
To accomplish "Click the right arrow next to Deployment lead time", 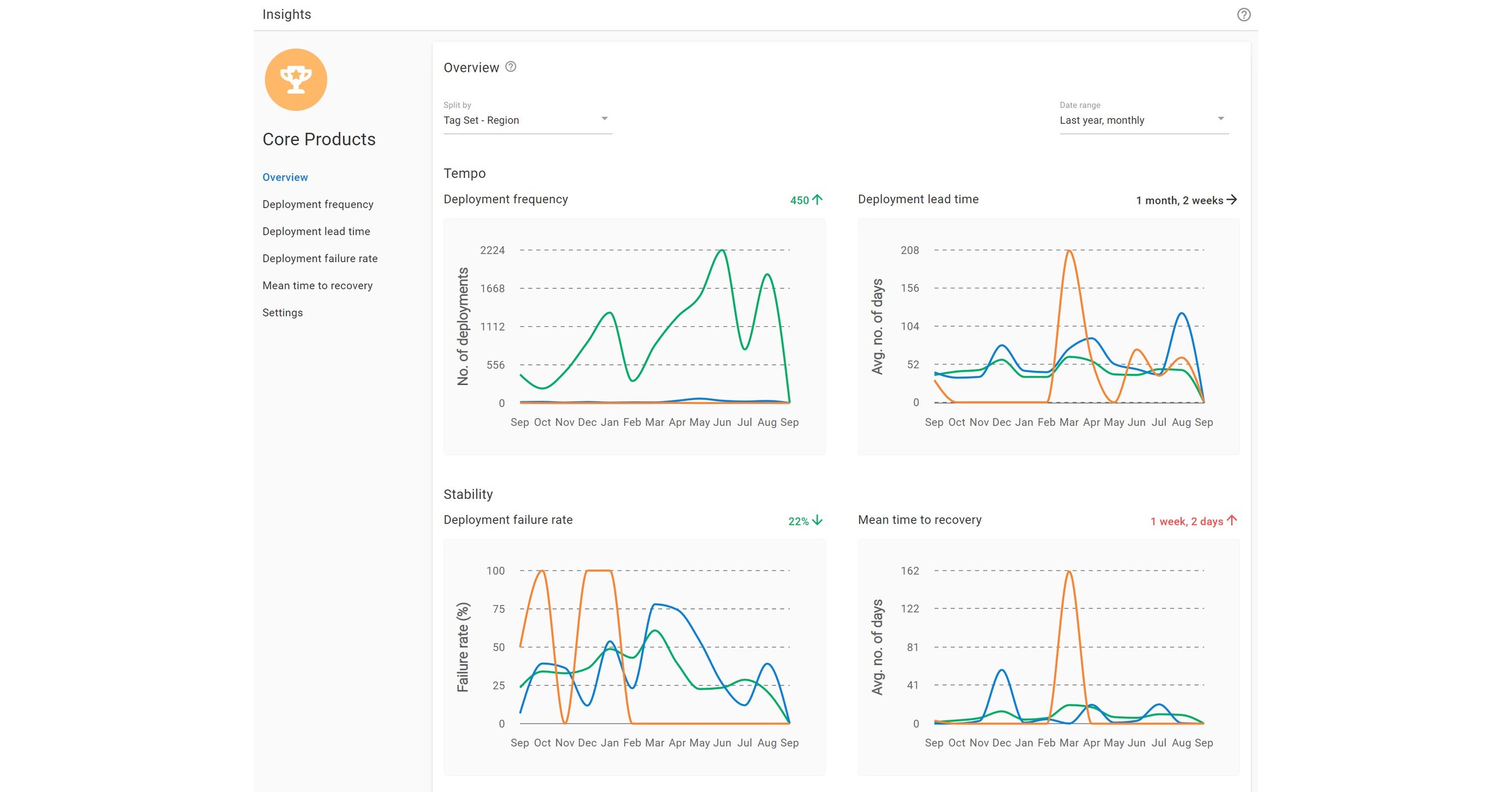I will (x=1233, y=199).
